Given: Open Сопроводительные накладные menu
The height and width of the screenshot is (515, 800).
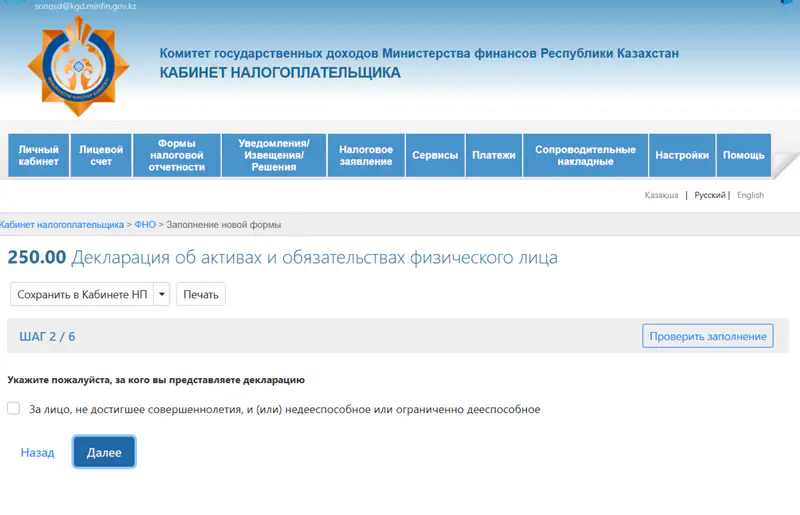Looking at the screenshot, I should [x=585, y=156].
